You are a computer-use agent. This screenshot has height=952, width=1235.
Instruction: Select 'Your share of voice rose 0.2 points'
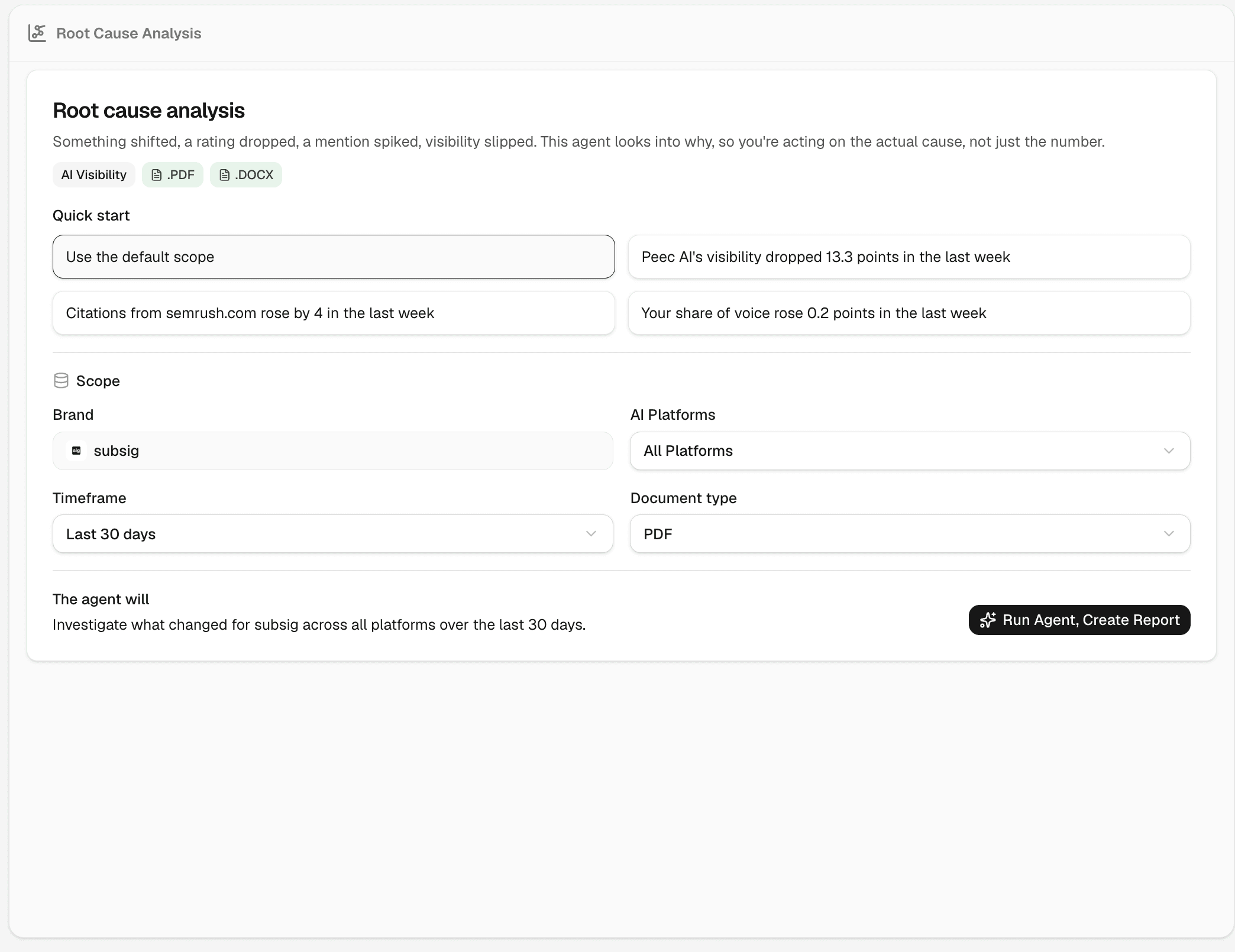coord(909,313)
